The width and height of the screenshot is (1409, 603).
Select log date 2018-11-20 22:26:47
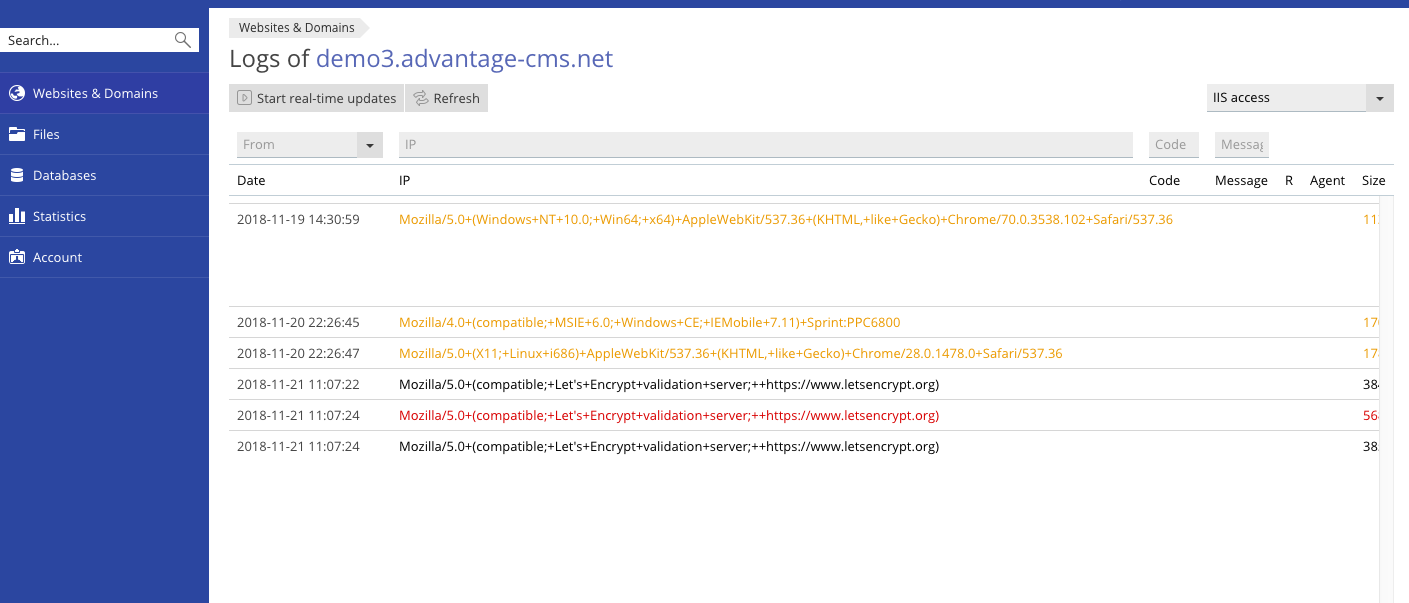[x=298, y=354]
